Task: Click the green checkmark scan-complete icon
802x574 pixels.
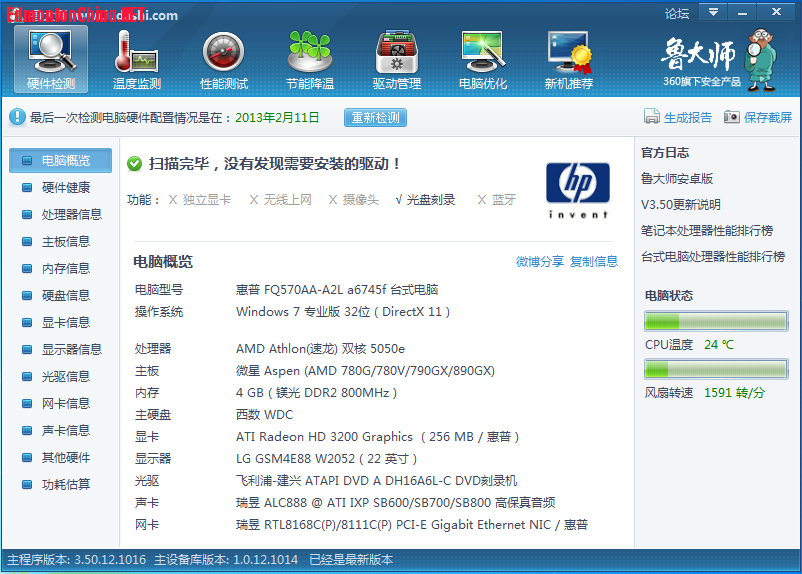Action: pos(135,164)
